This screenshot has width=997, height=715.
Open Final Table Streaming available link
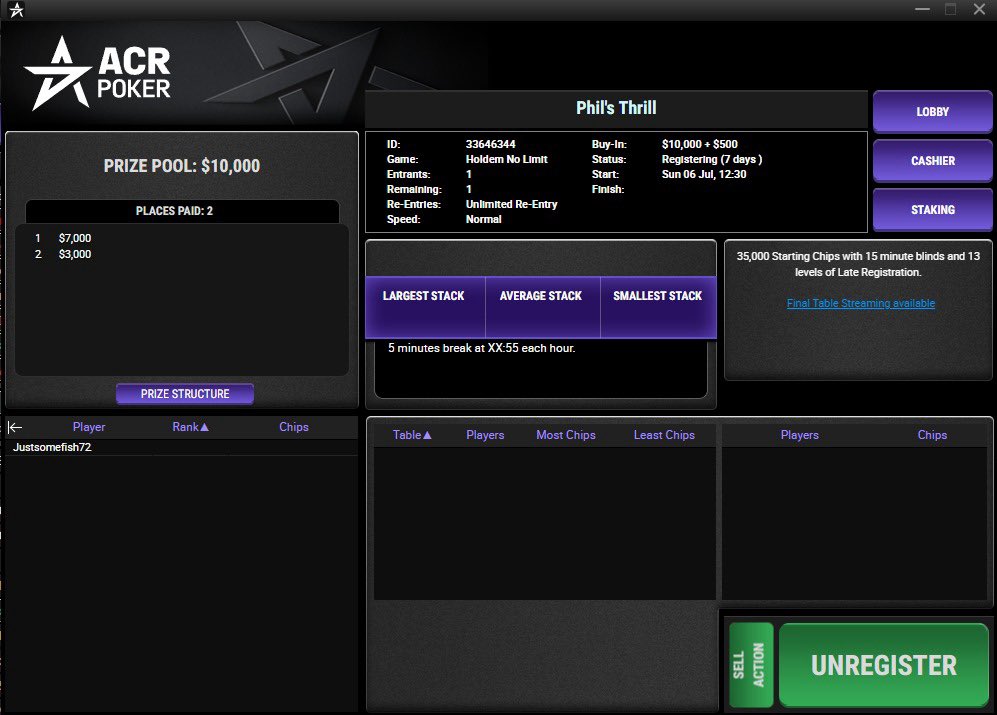860,303
